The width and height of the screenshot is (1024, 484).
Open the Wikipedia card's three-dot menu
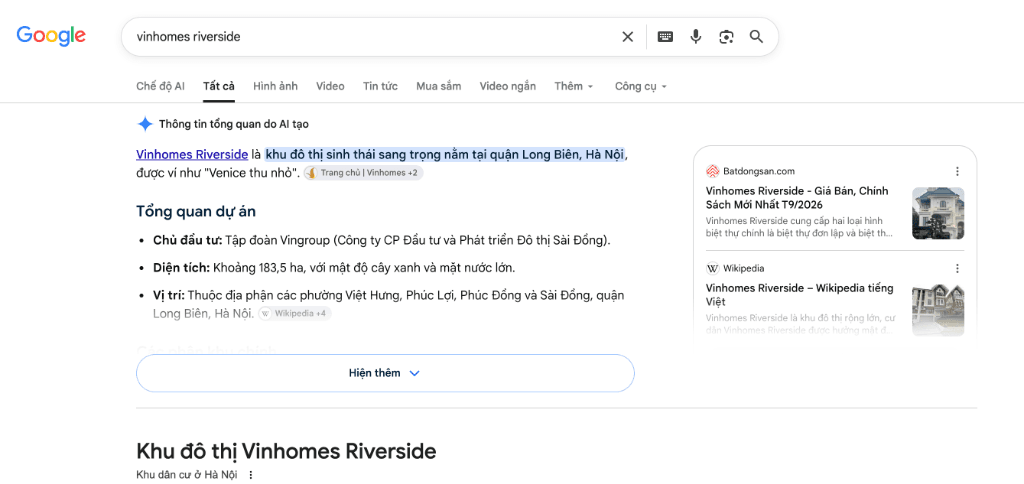957,268
